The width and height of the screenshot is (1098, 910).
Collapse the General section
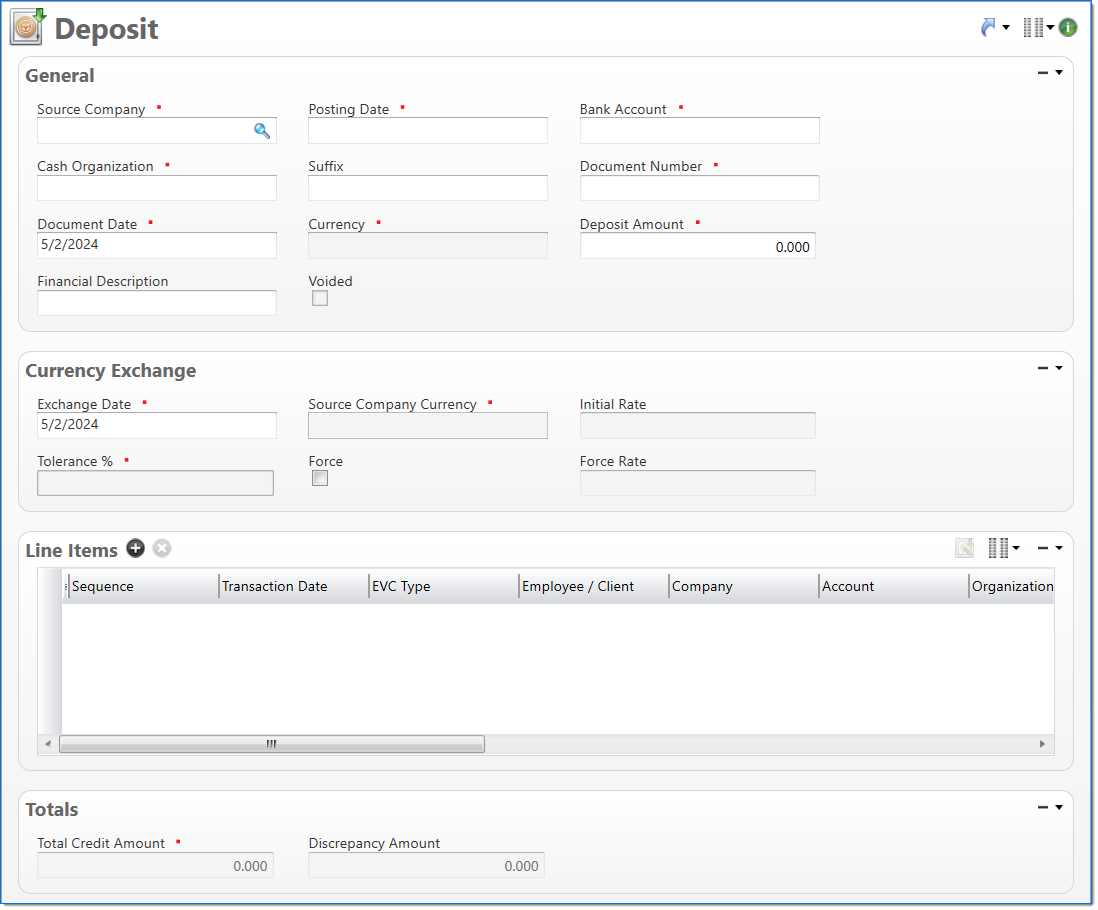pos(1043,73)
